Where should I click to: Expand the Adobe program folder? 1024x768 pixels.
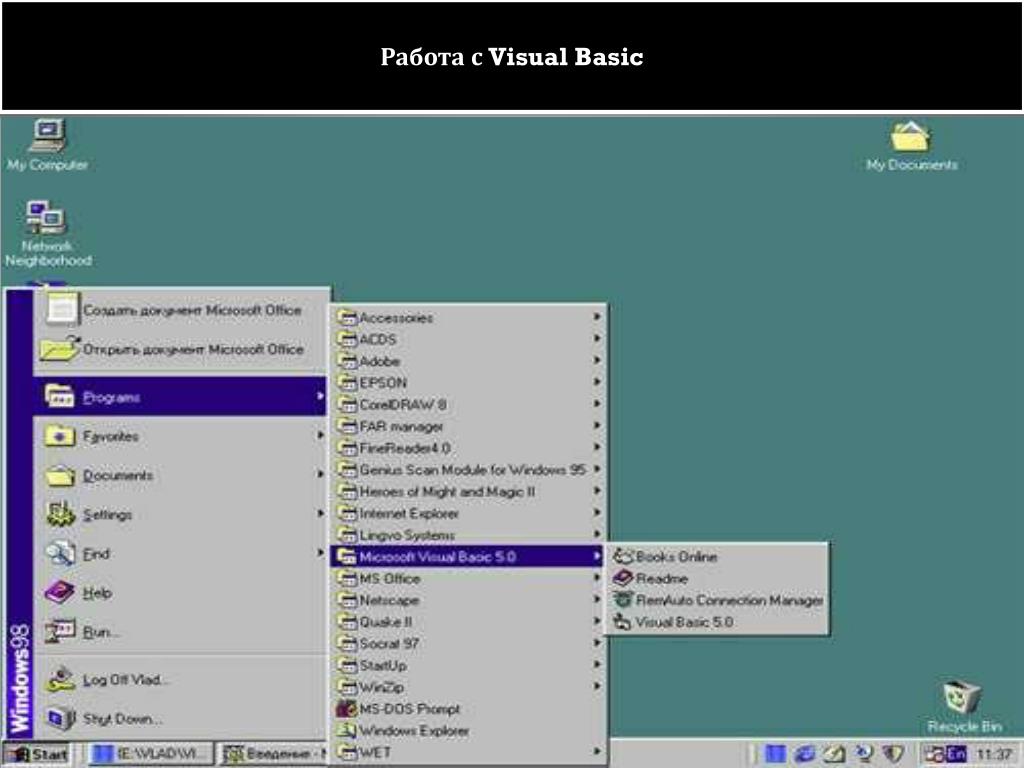point(468,361)
